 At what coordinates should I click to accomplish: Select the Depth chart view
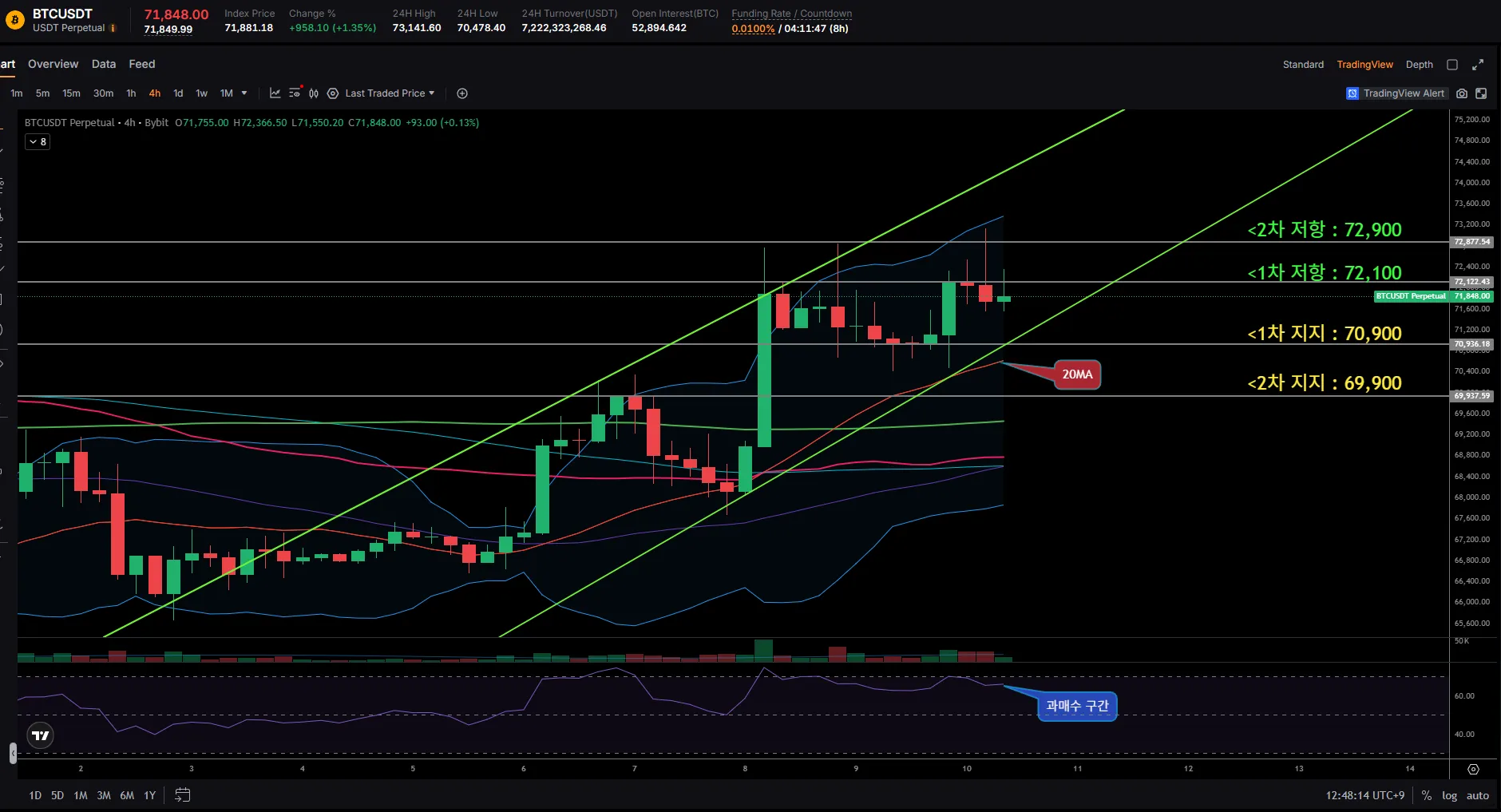[1419, 65]
